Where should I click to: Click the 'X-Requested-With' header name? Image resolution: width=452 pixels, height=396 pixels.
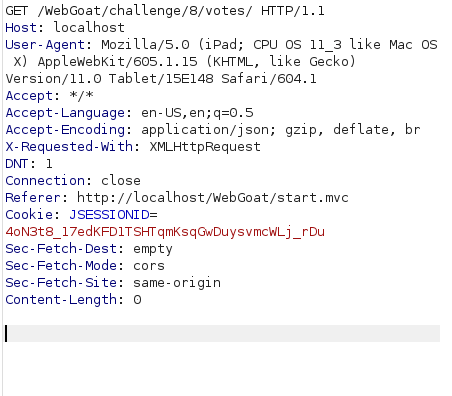pos(69,147)
